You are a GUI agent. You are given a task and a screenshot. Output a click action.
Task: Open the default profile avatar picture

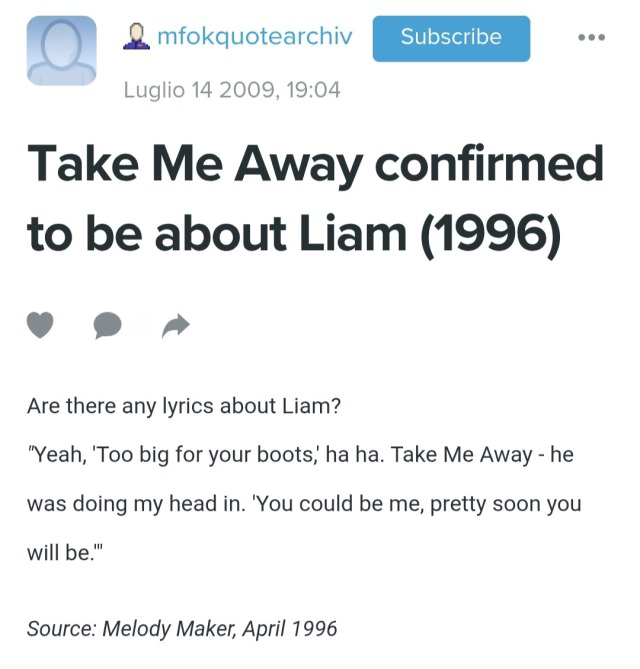(x=61, y=50)
